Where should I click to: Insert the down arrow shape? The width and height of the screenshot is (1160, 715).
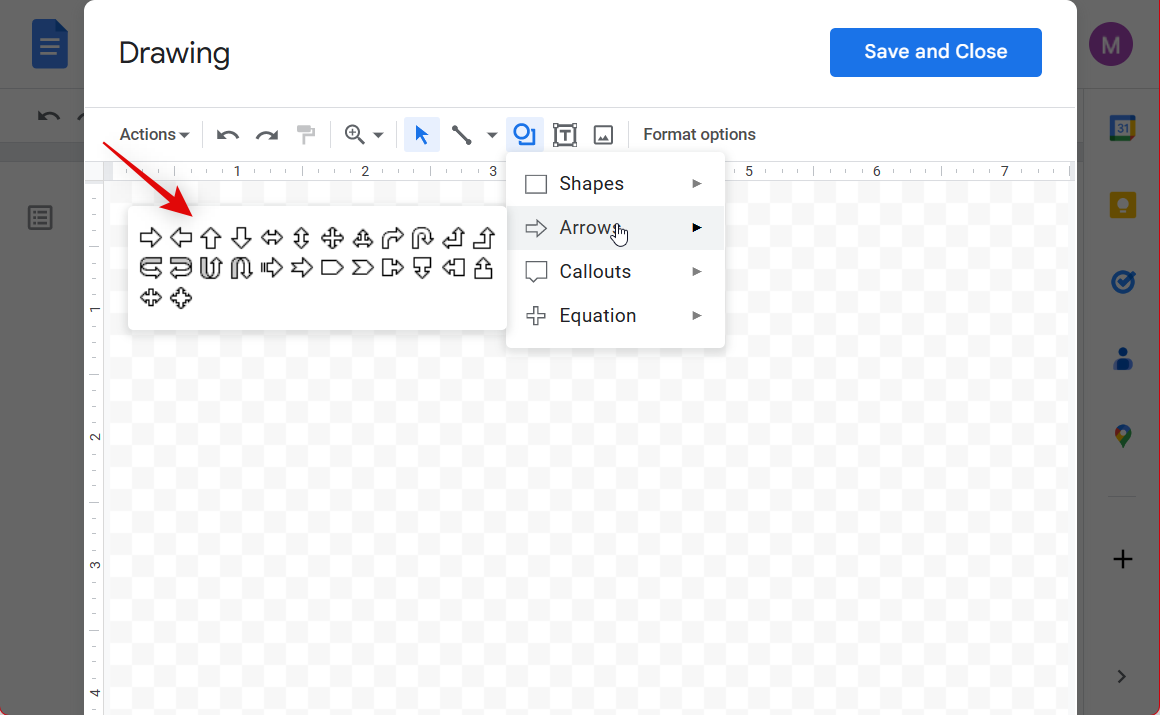click(x=241, y=238)
